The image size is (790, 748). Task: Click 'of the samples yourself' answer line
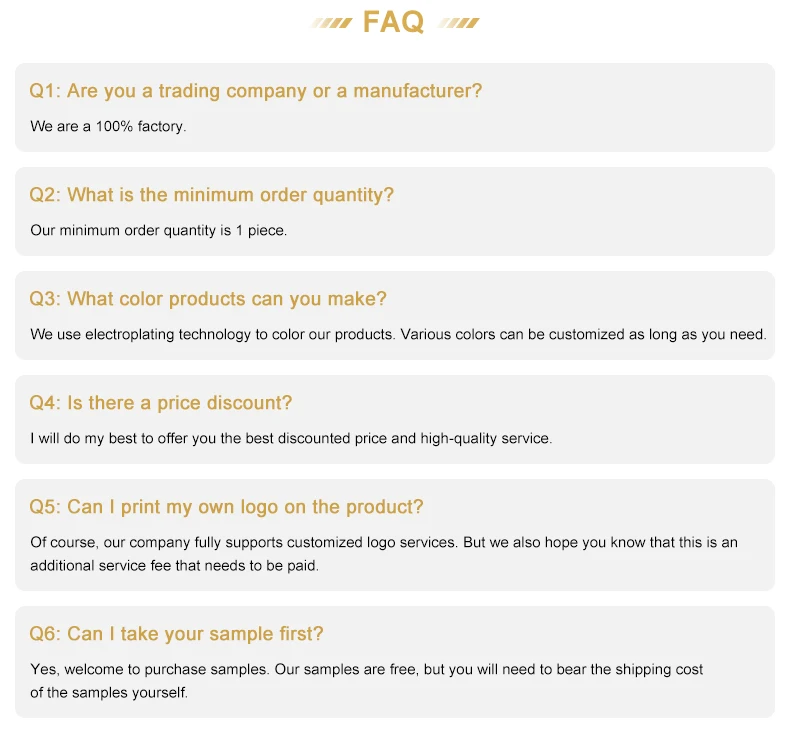[x=109, y=693]
